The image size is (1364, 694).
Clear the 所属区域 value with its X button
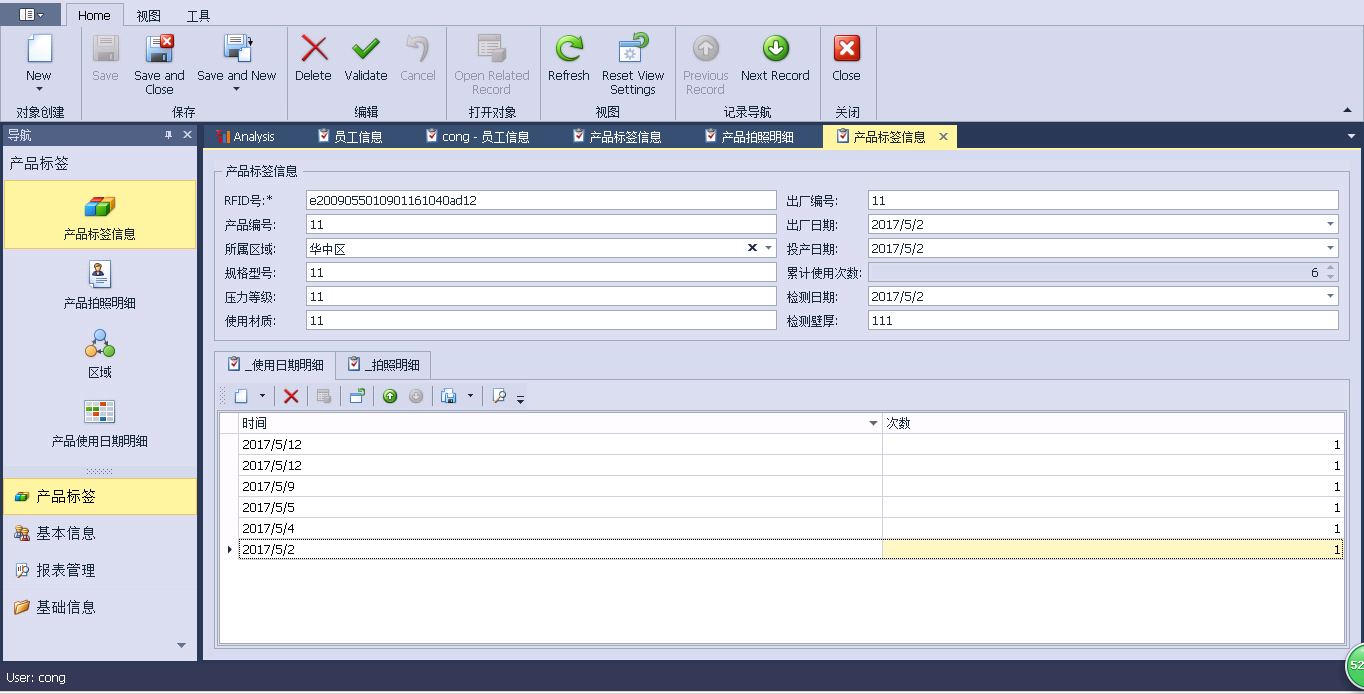click(x=752, y=248)
